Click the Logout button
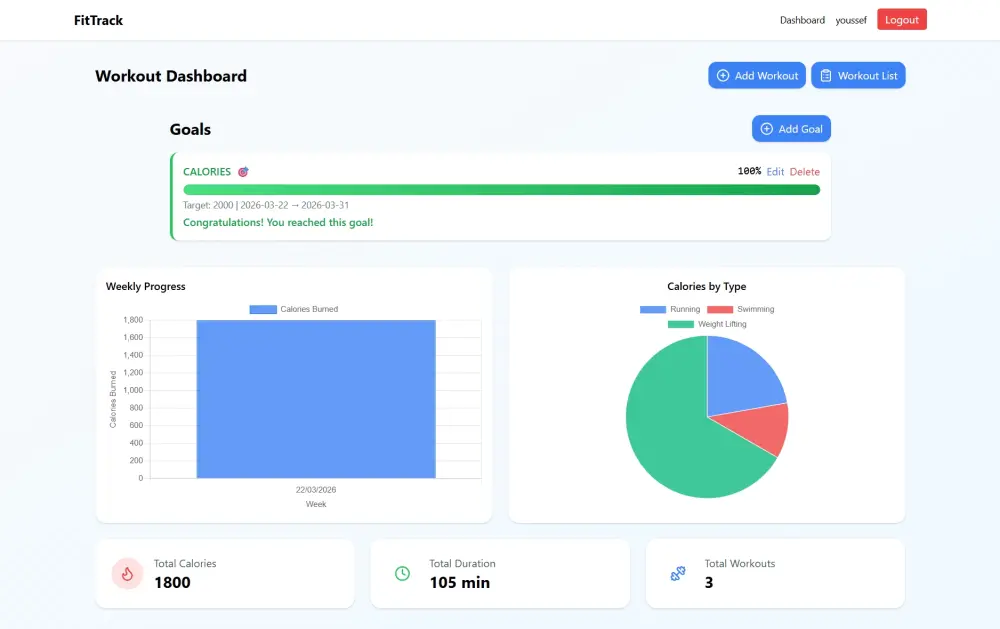 coord(901,19)
